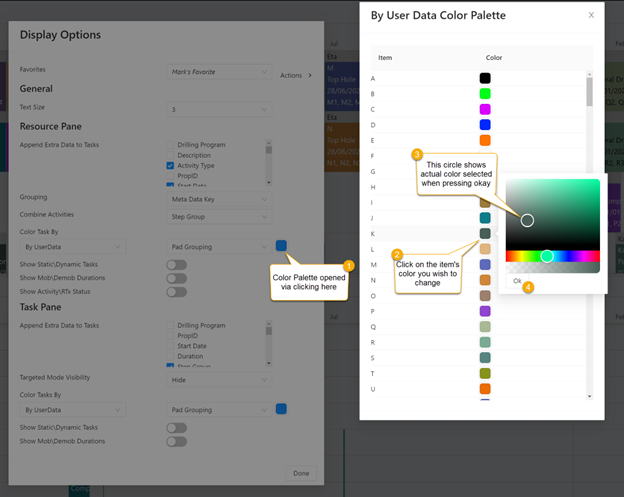This screenshot has width=624, height=497.
Task: Toggle Show Static\Dynamic Tasks in Resource Pane
Action: [177, 264]
